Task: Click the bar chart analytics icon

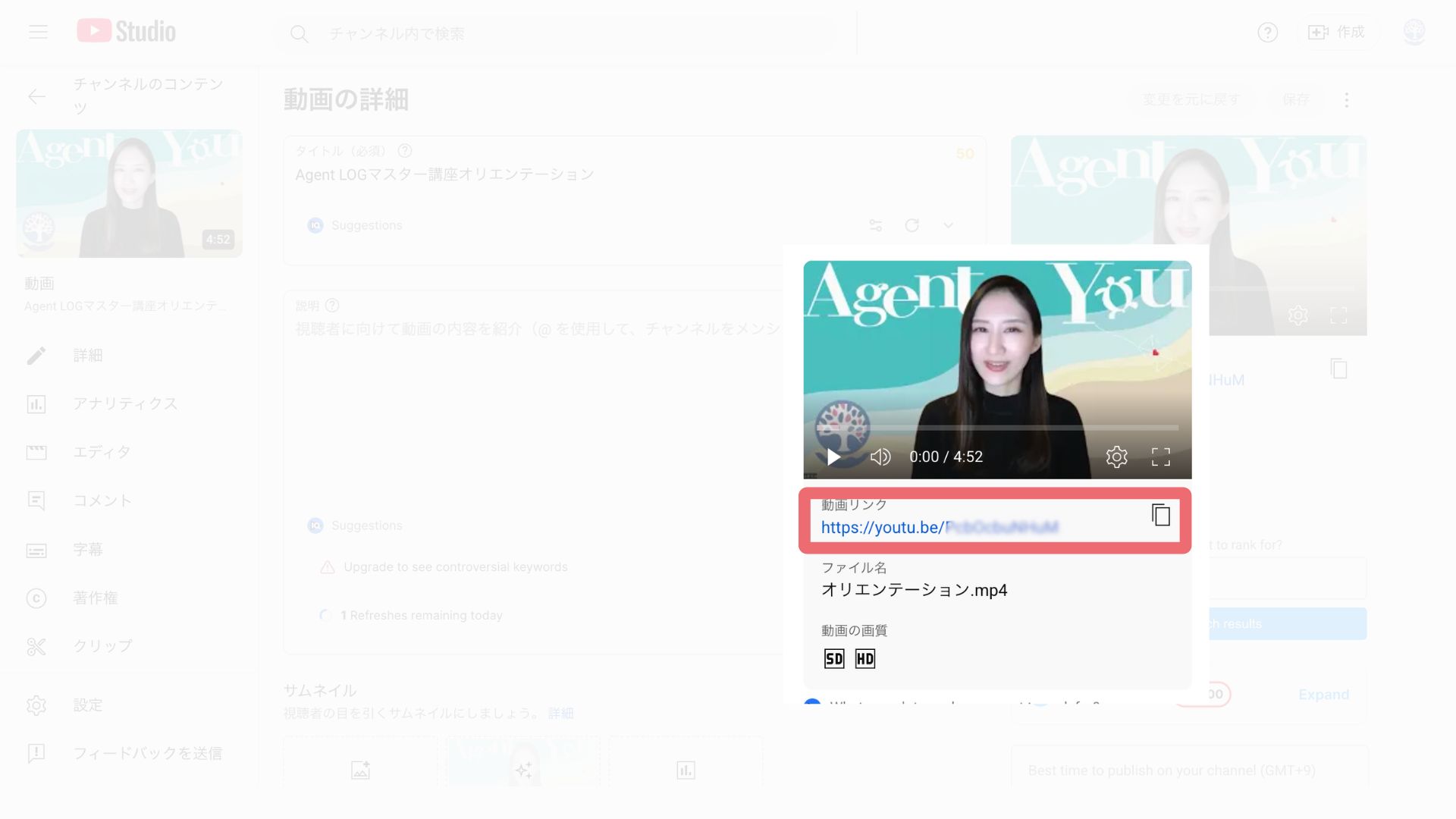Action: (36, 403)
